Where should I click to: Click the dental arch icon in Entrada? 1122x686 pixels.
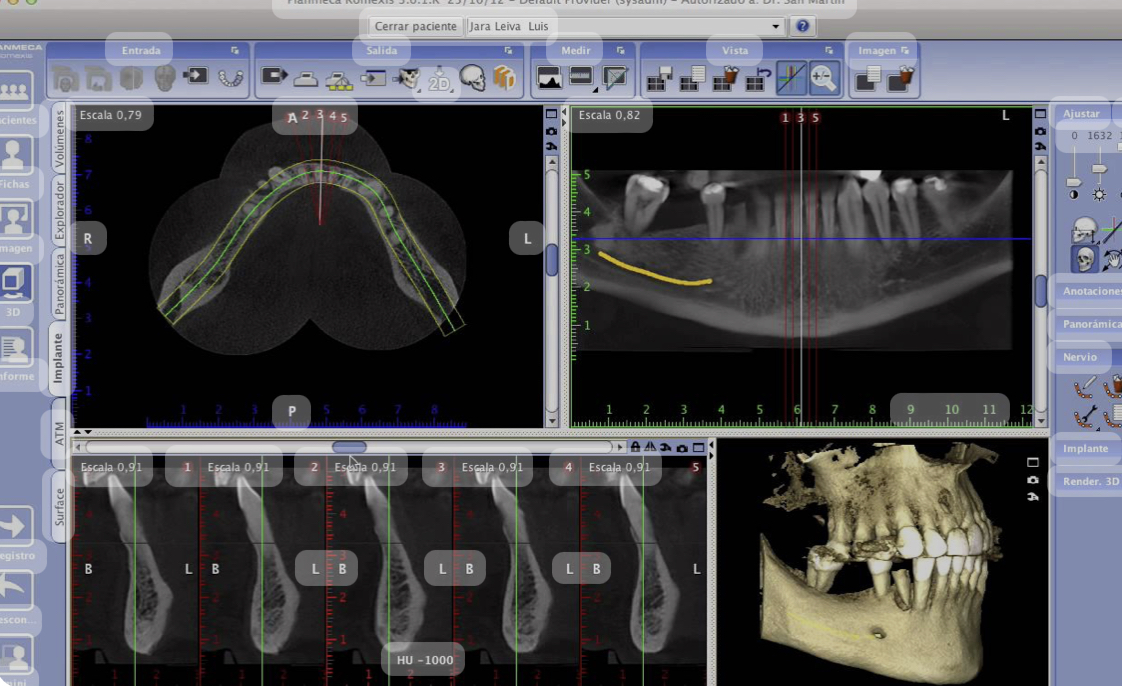(231, 76)
